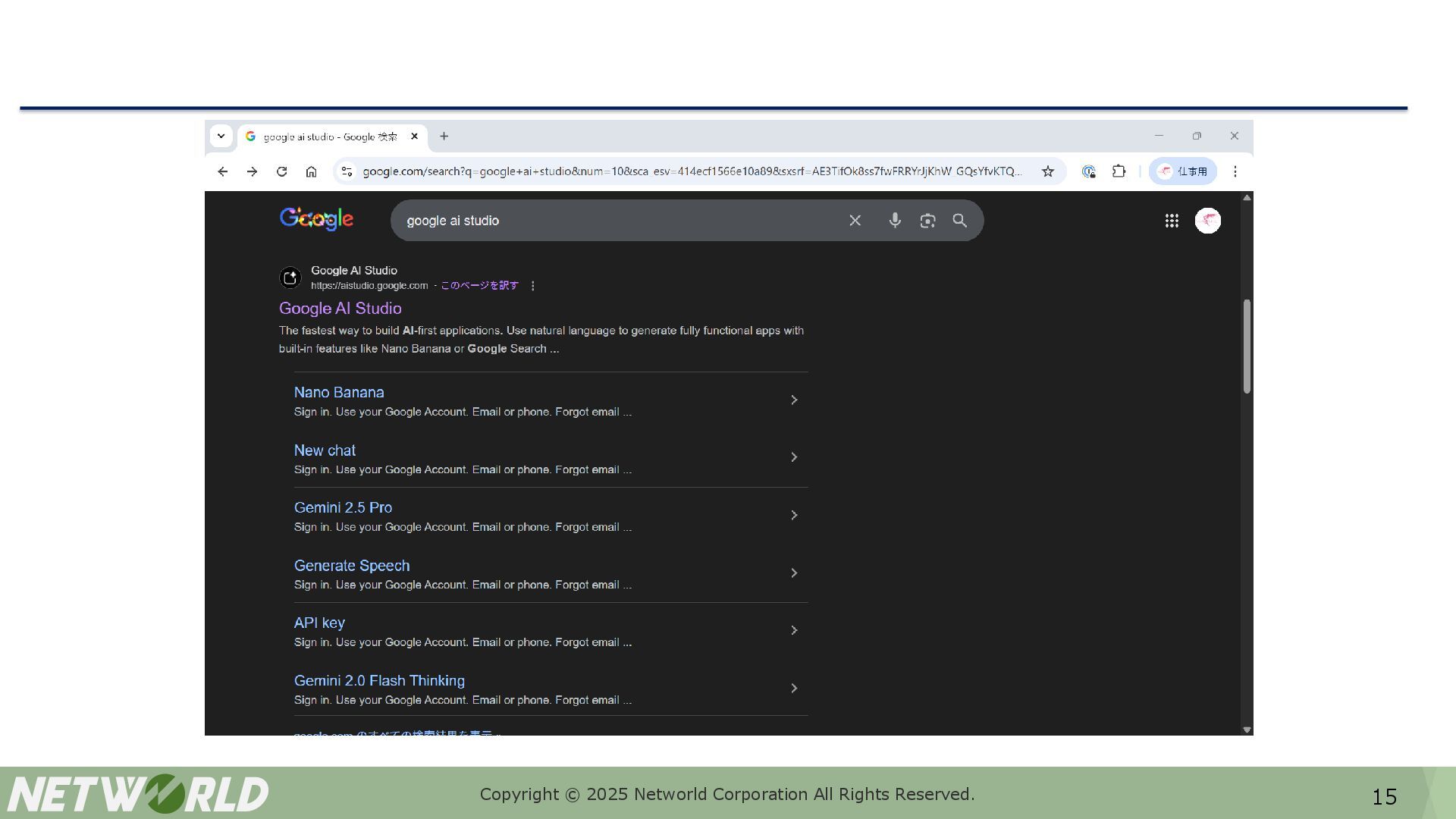Open Chrome's three-dot menu

[x=1235, y=171]
